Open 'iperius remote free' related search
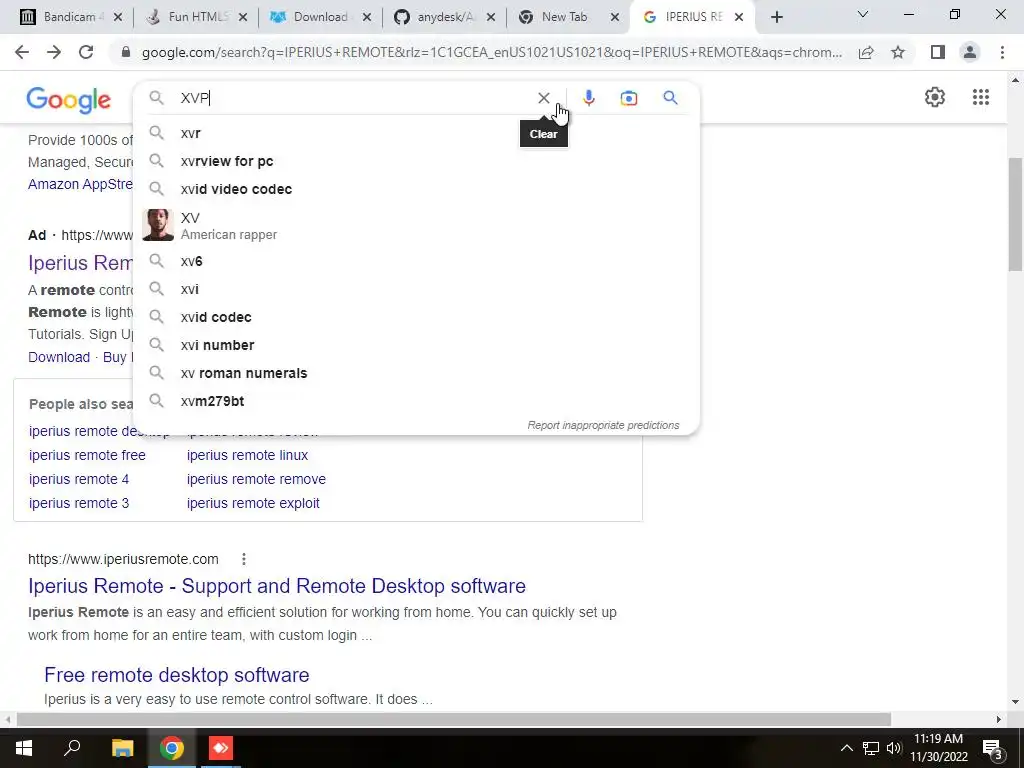 [88, 455]
